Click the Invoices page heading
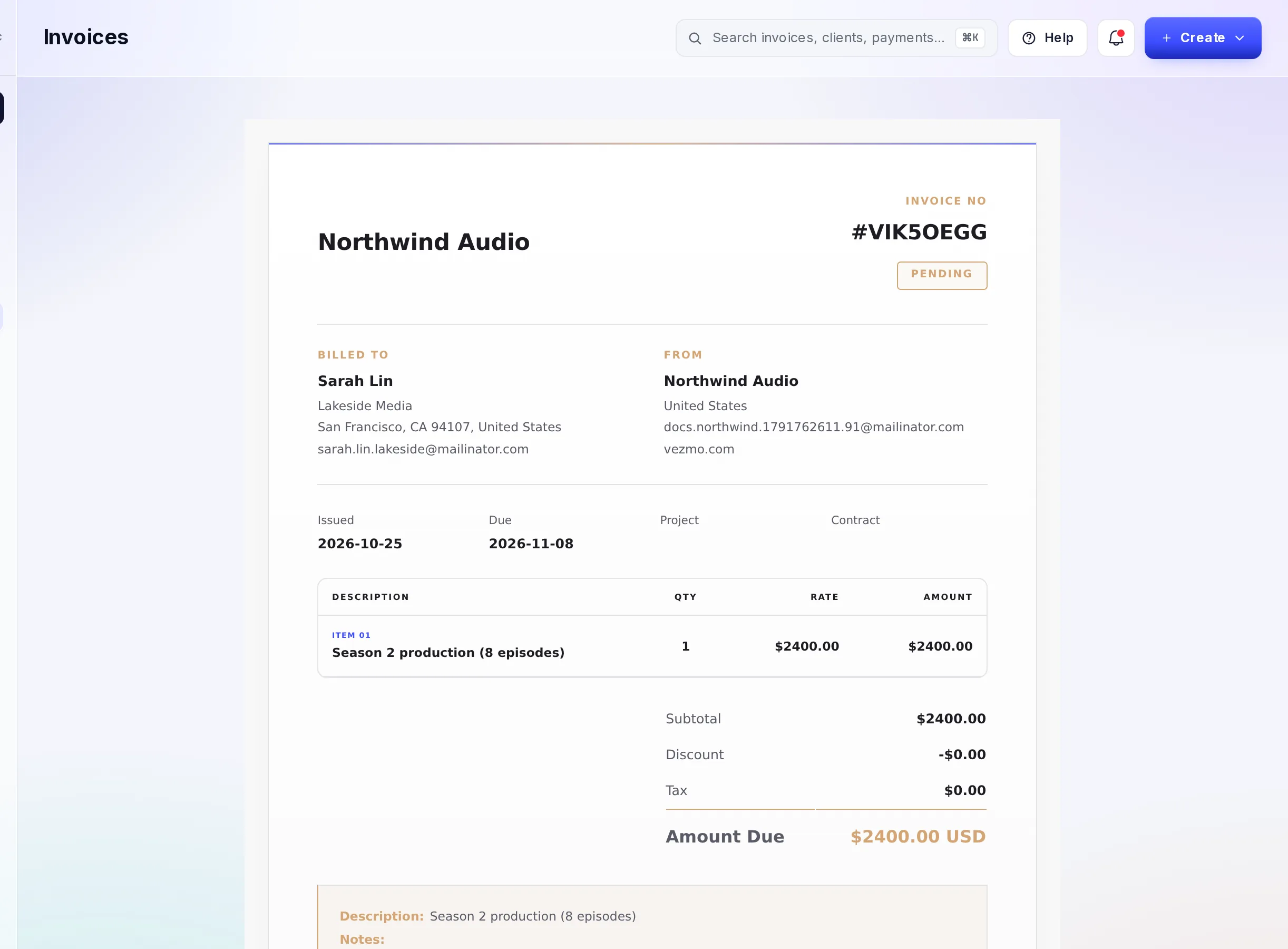 [86, 37]
